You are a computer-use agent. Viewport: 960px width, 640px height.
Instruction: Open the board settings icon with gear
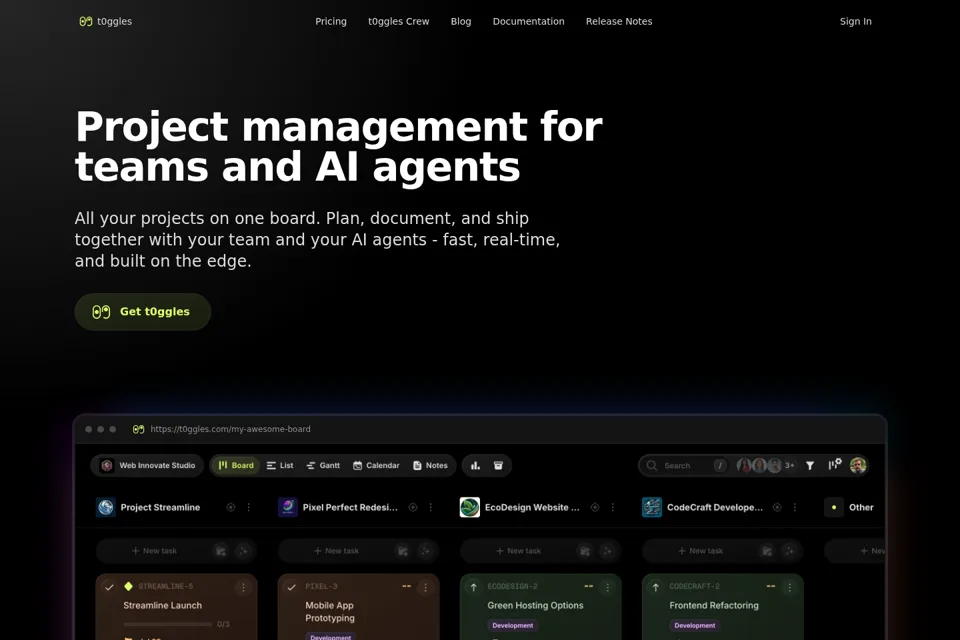pyautogui.click(x=834, y=465)
